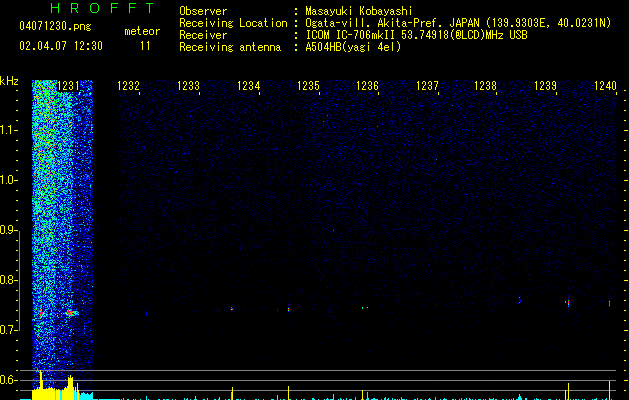
Task: Click the 1240 time marker
Action: pyautogui.click(x=605, y=85)
